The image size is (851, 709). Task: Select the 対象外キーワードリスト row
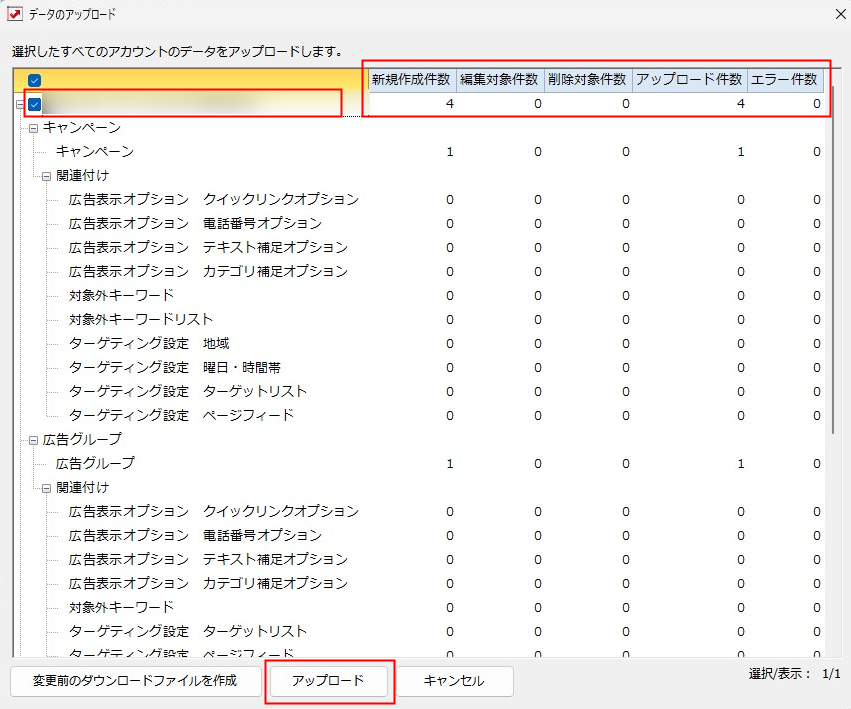141,320
